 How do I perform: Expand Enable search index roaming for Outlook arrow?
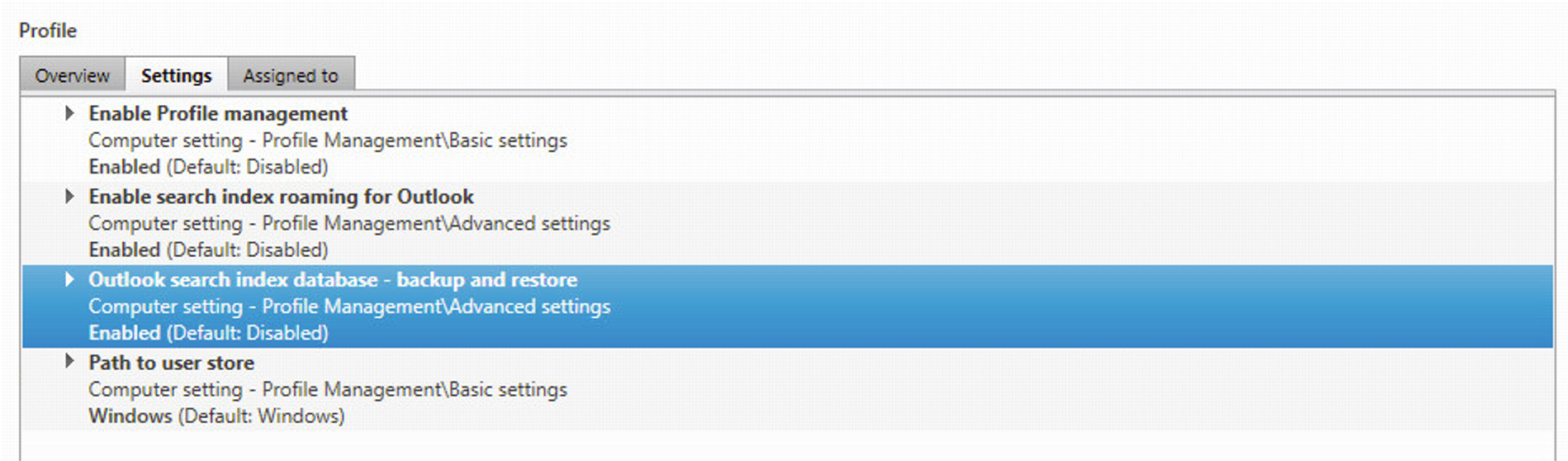pos(70,197)
